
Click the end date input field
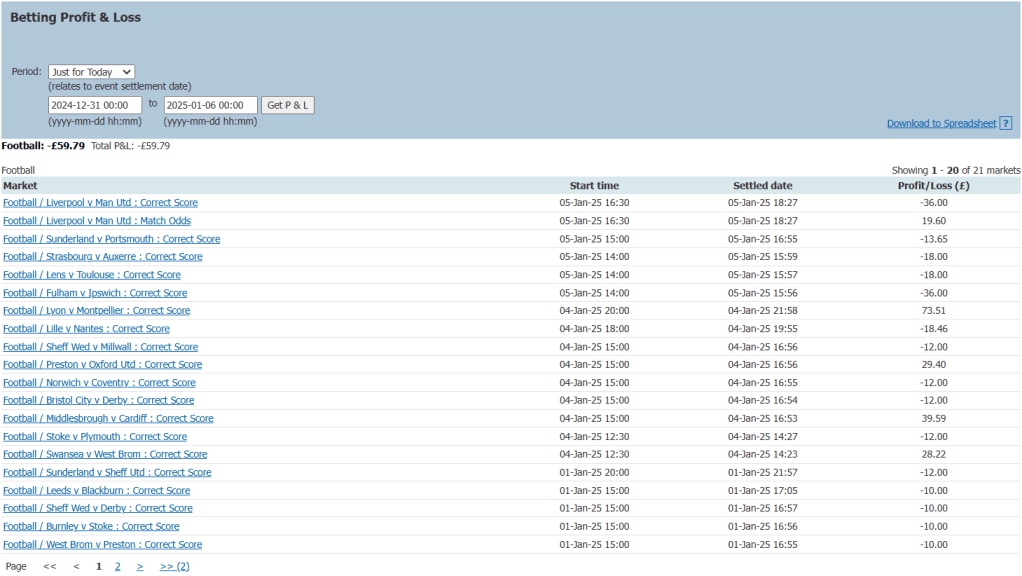tap(210, 105)
